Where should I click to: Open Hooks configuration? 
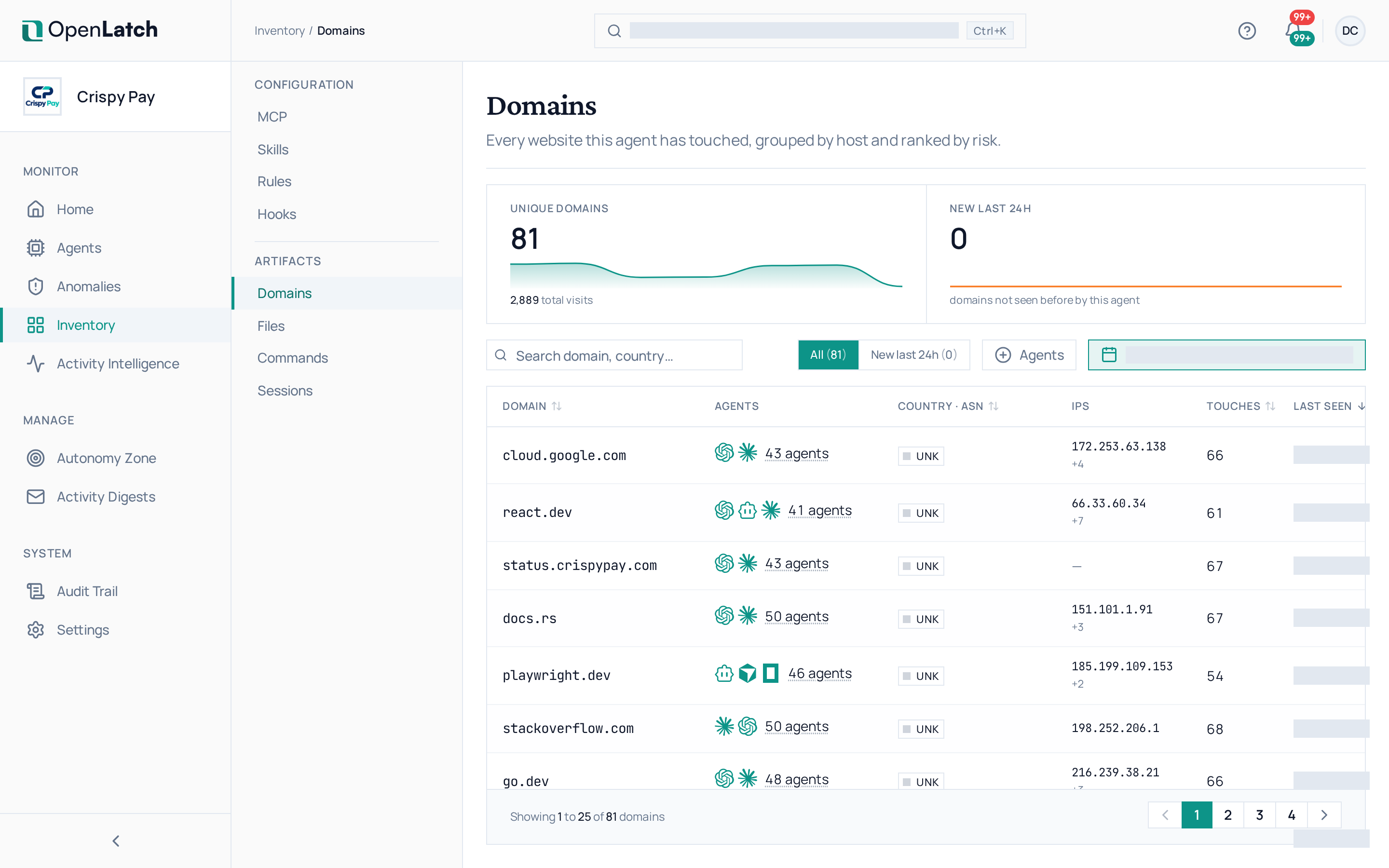click(347, 214)
